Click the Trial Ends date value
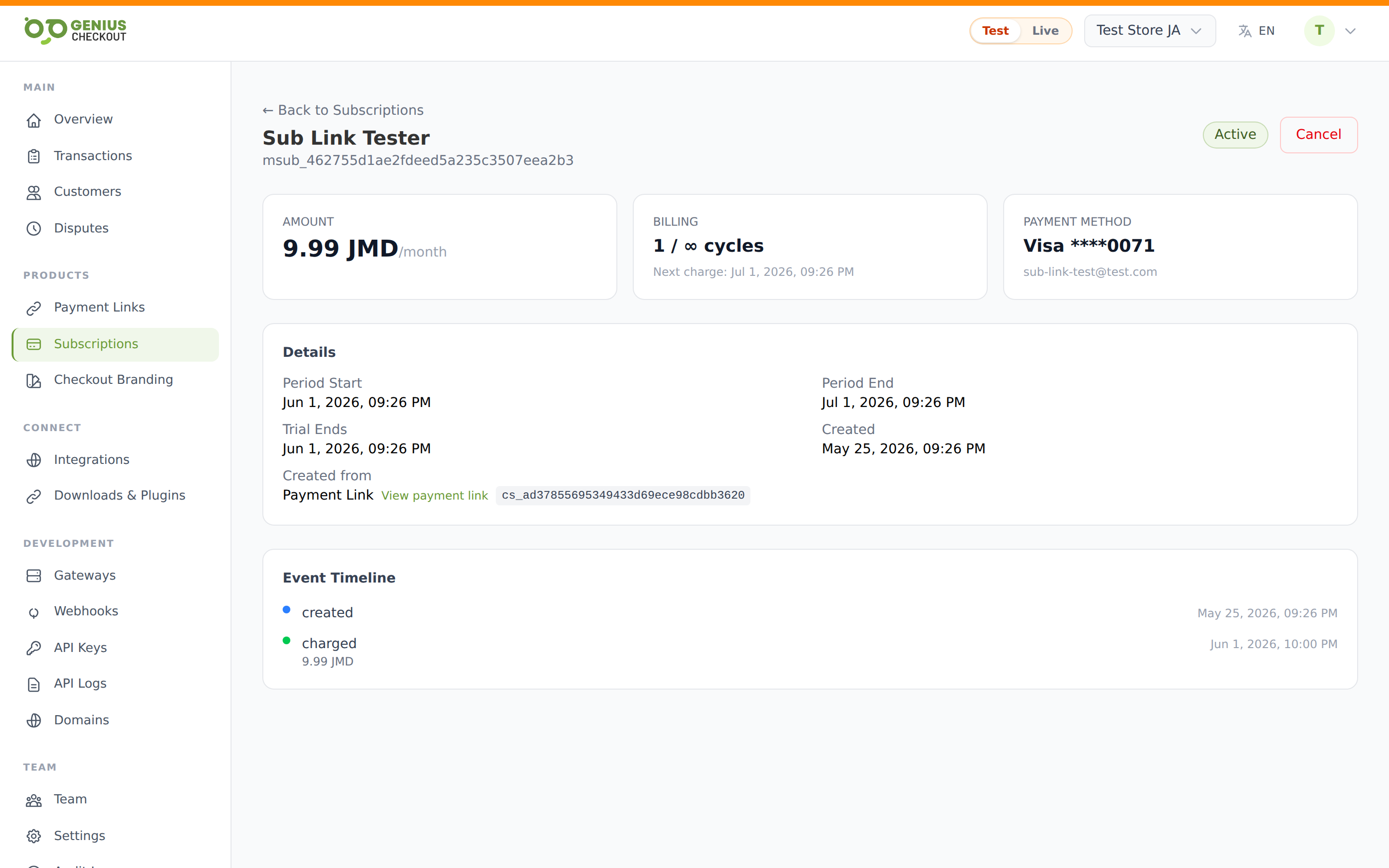This screenshot has height=868, width=1389. point(356,449)
